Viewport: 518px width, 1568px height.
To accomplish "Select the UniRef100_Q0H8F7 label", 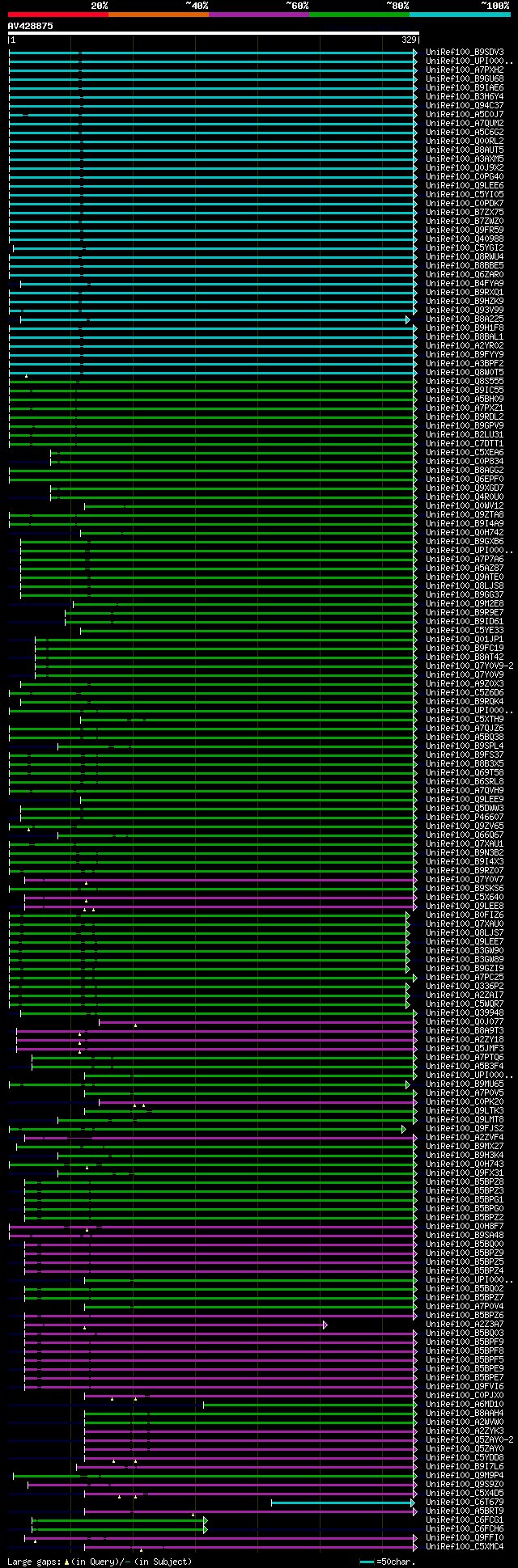I will (x=465, y=1226).
